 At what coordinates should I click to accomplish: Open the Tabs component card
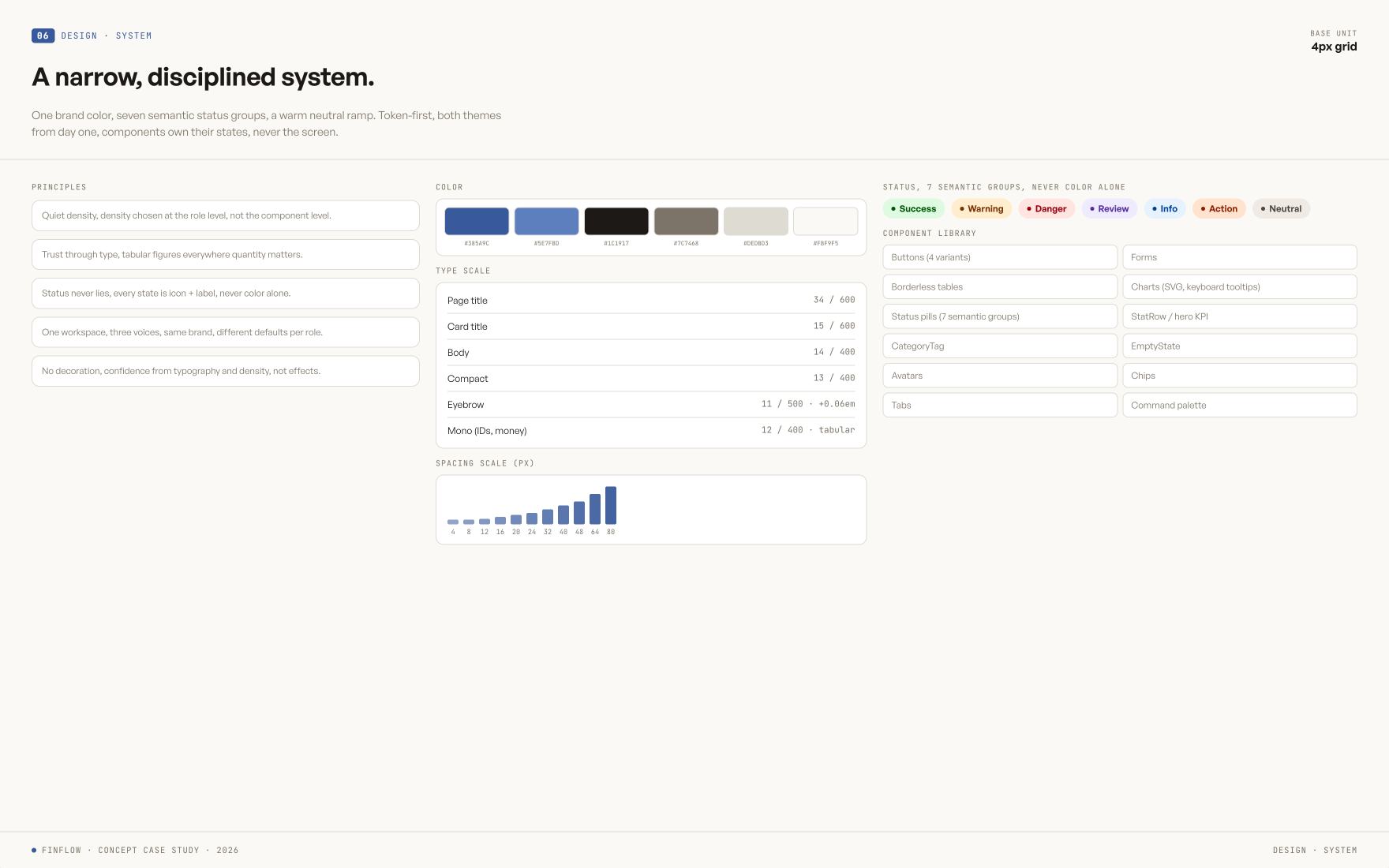click(x=1000, y=405)
